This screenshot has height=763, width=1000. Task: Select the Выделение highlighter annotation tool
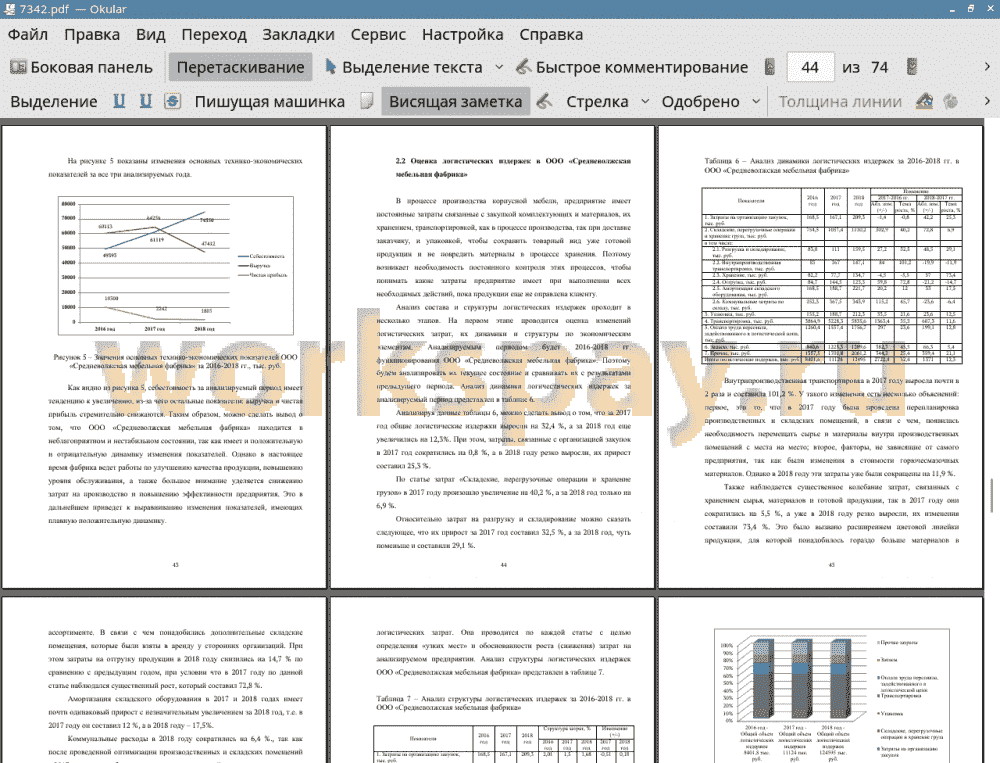tap(54, 101)
